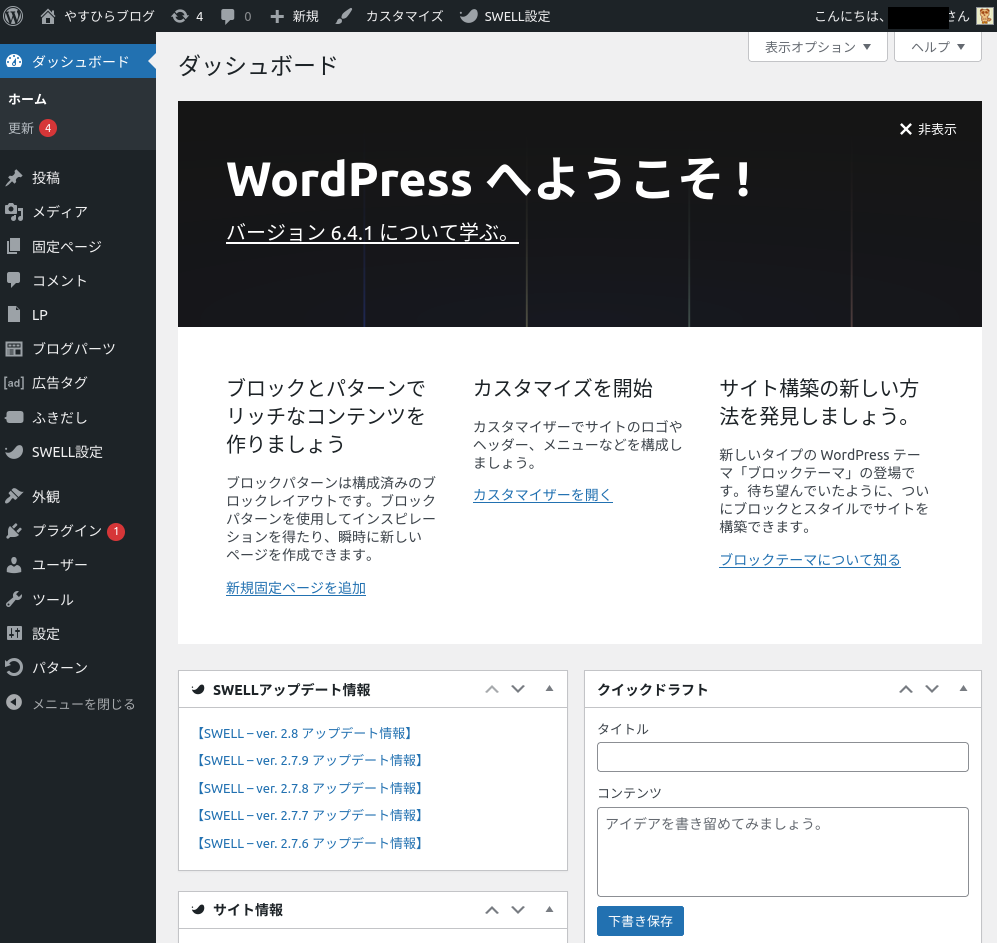Open メディア (Media) library in sidebar
Image resolution: width=997 pixels, height=943 pixels.
pos(59,212)
